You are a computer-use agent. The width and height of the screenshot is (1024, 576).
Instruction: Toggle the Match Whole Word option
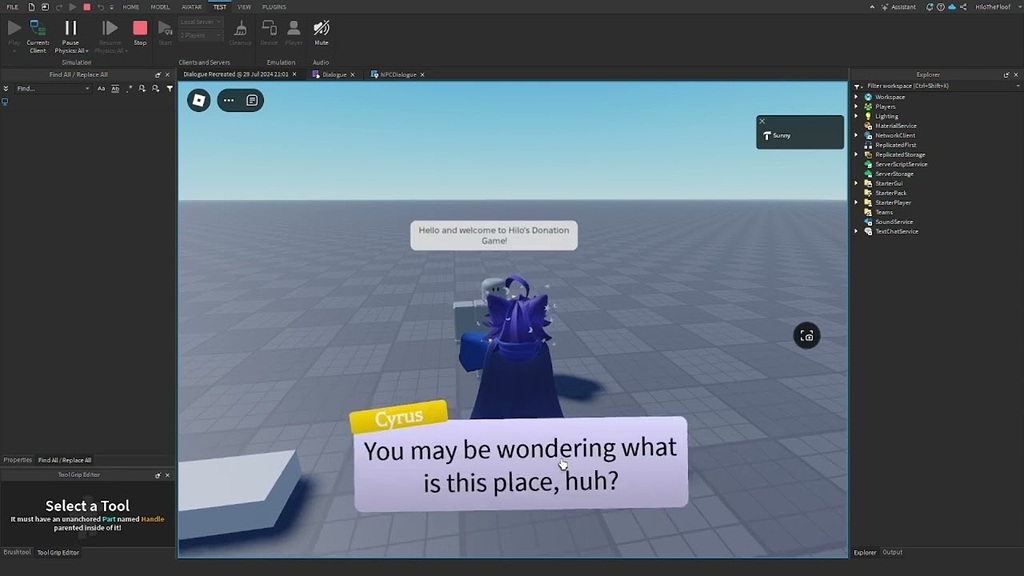point(115,88)
